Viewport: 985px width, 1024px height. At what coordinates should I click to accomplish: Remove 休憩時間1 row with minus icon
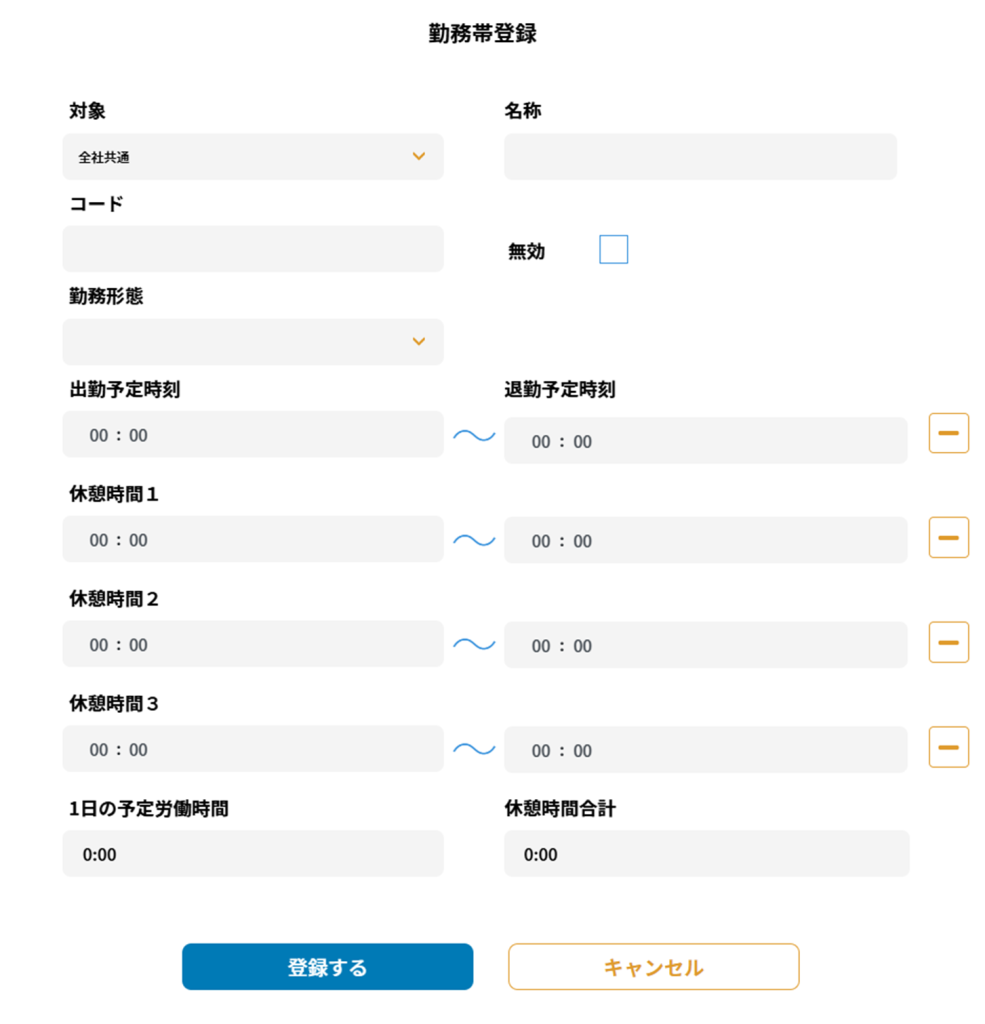click(x=948, y=538)
